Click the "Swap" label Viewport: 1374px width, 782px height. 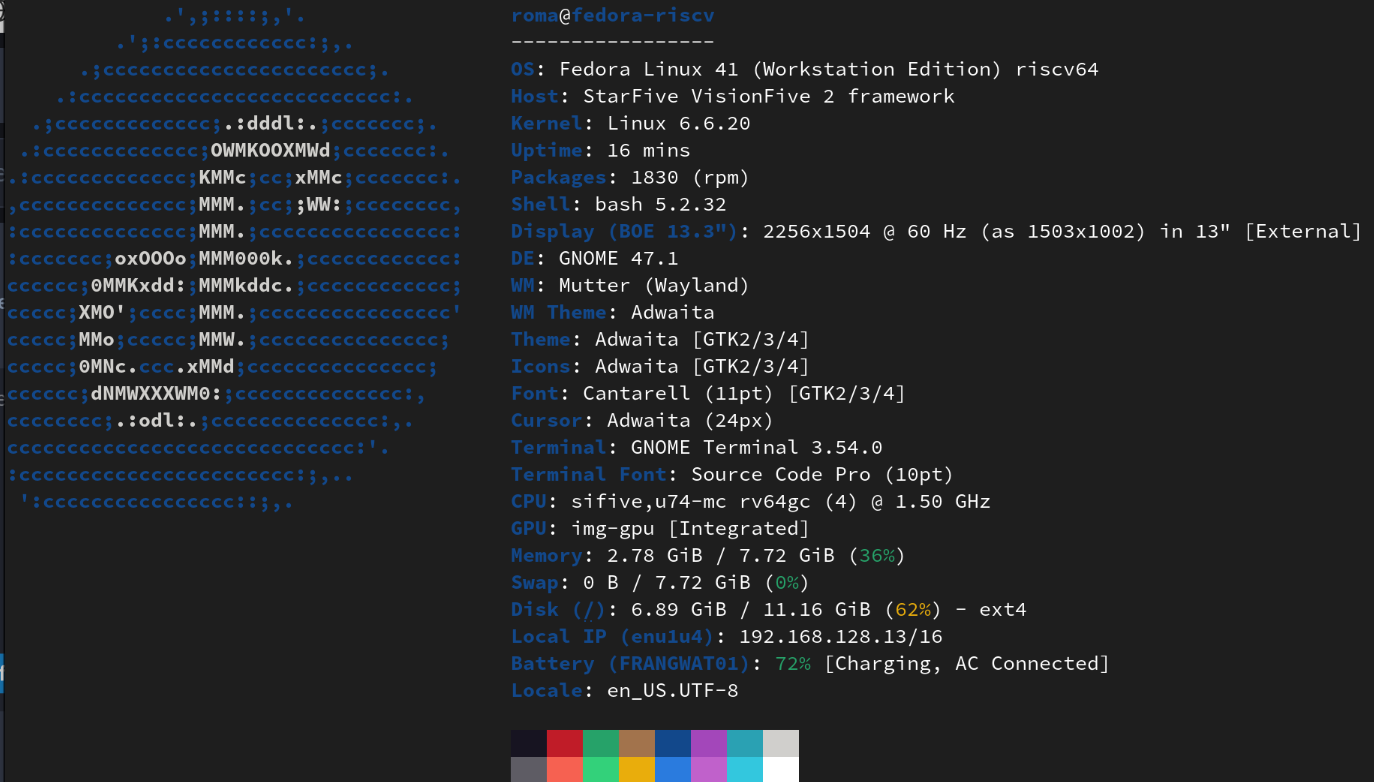534,582
